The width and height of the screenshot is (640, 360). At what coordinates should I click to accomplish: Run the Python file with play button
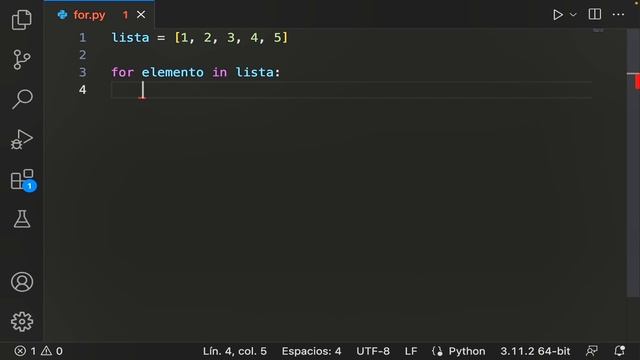(558, 15)
